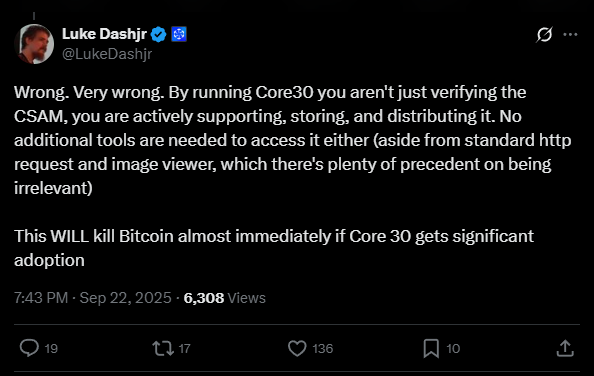Open the repost arrows icon menu
This screenshot has width=594, height=376.
[x=163, y=348]
